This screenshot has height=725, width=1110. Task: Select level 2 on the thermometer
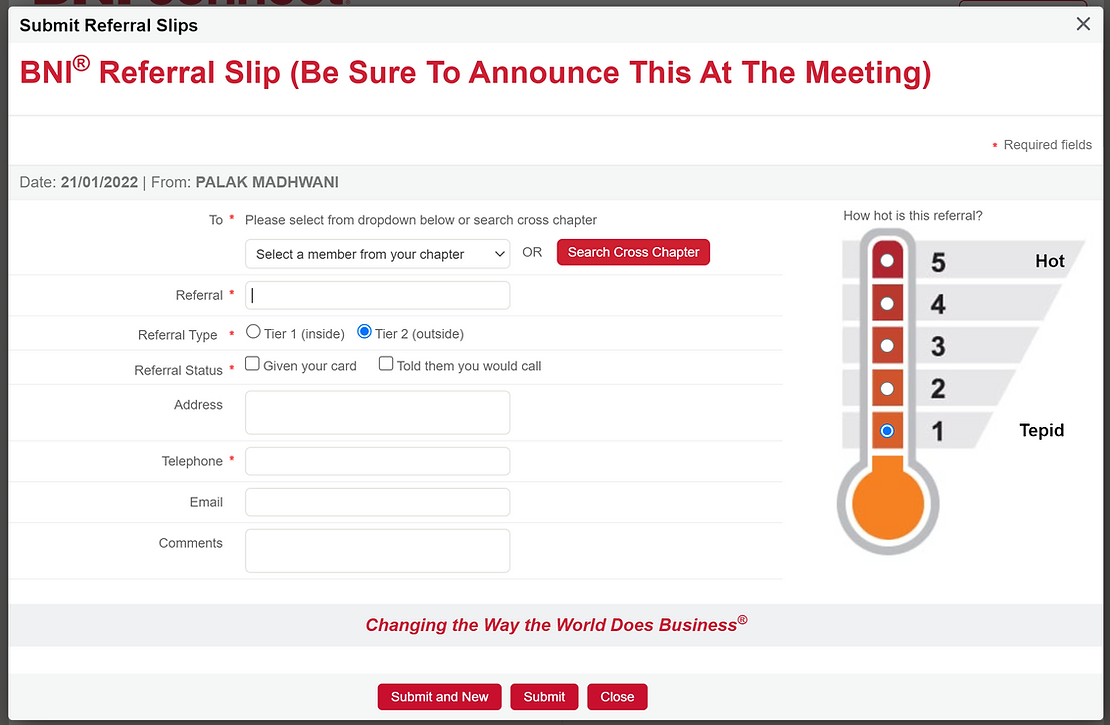pos(887,389)
